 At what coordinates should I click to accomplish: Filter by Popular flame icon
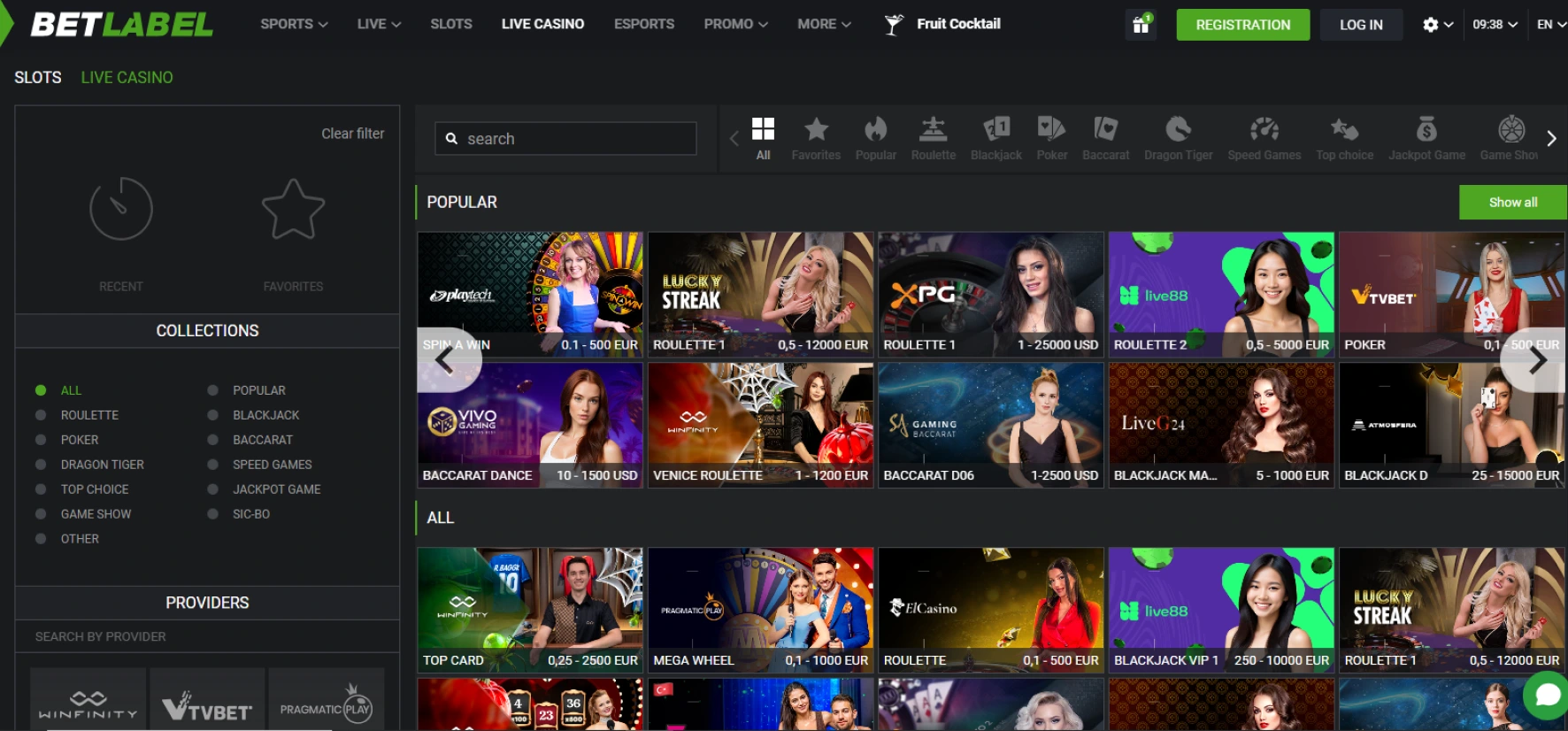coord(876,129)
